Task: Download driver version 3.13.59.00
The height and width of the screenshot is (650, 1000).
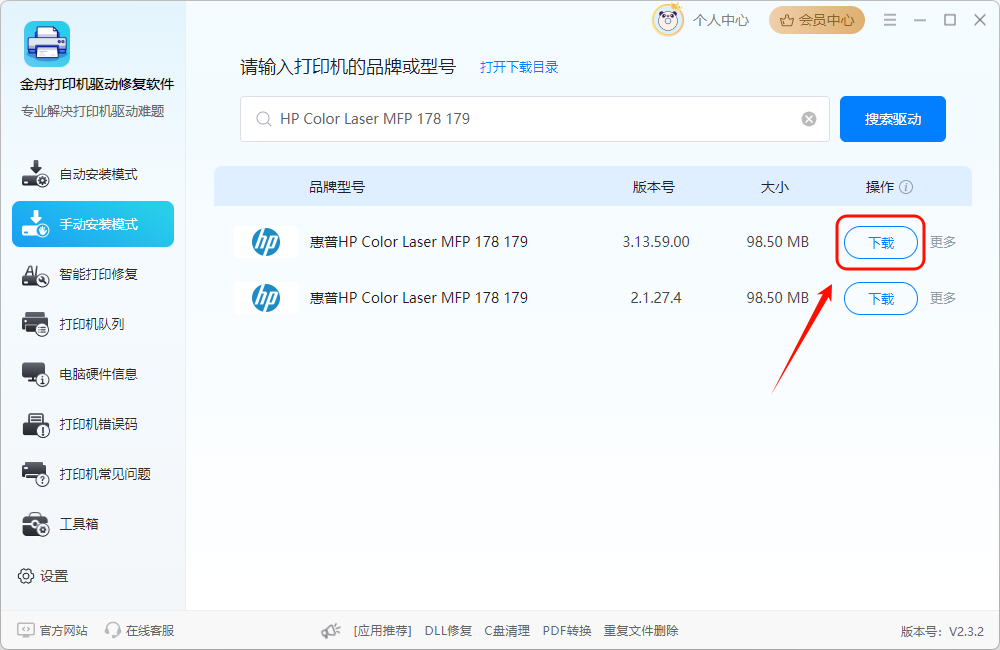Action: click(881, 242)
